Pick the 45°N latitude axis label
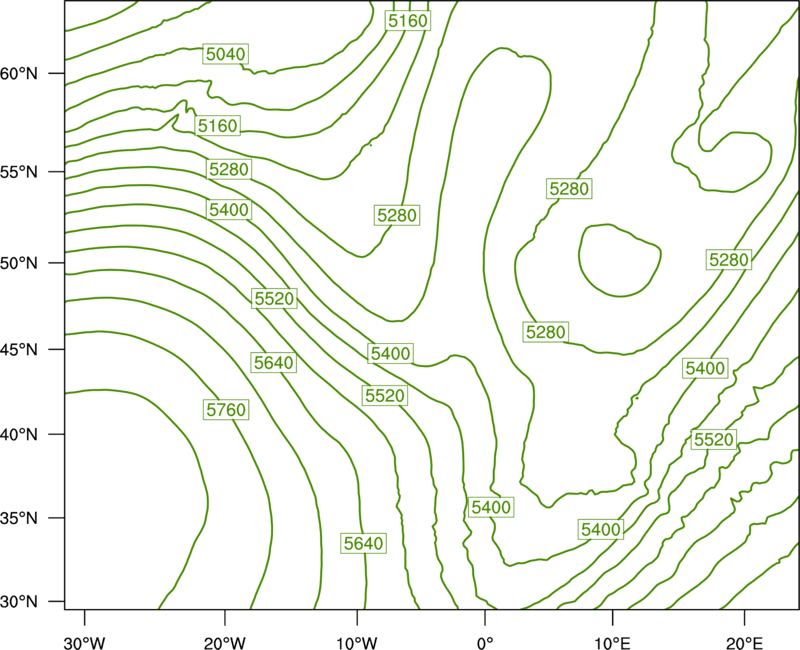This screenshot has width=800, height=650. point(19,349)
